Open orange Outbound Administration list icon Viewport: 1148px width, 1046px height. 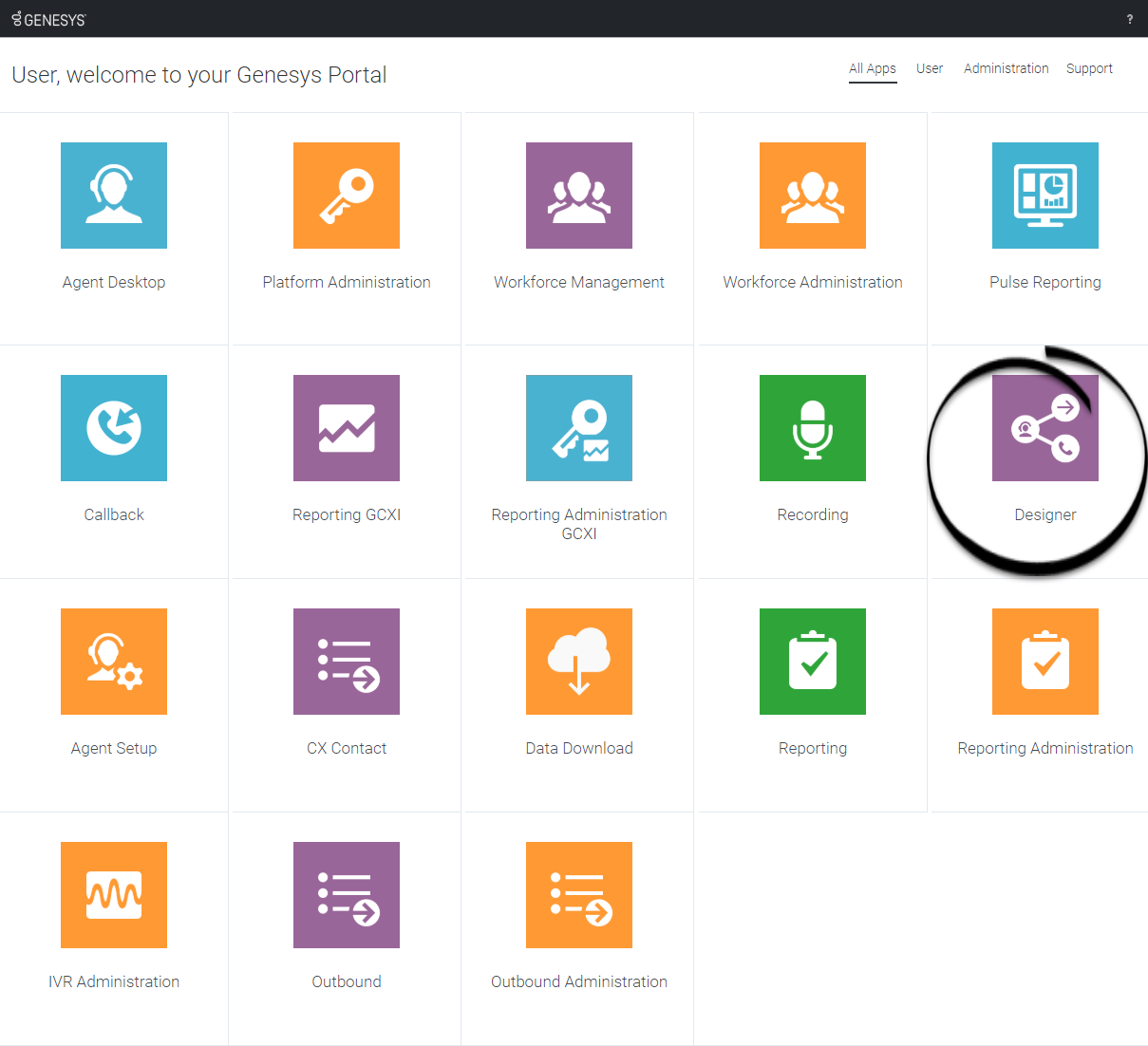[579, 895]
